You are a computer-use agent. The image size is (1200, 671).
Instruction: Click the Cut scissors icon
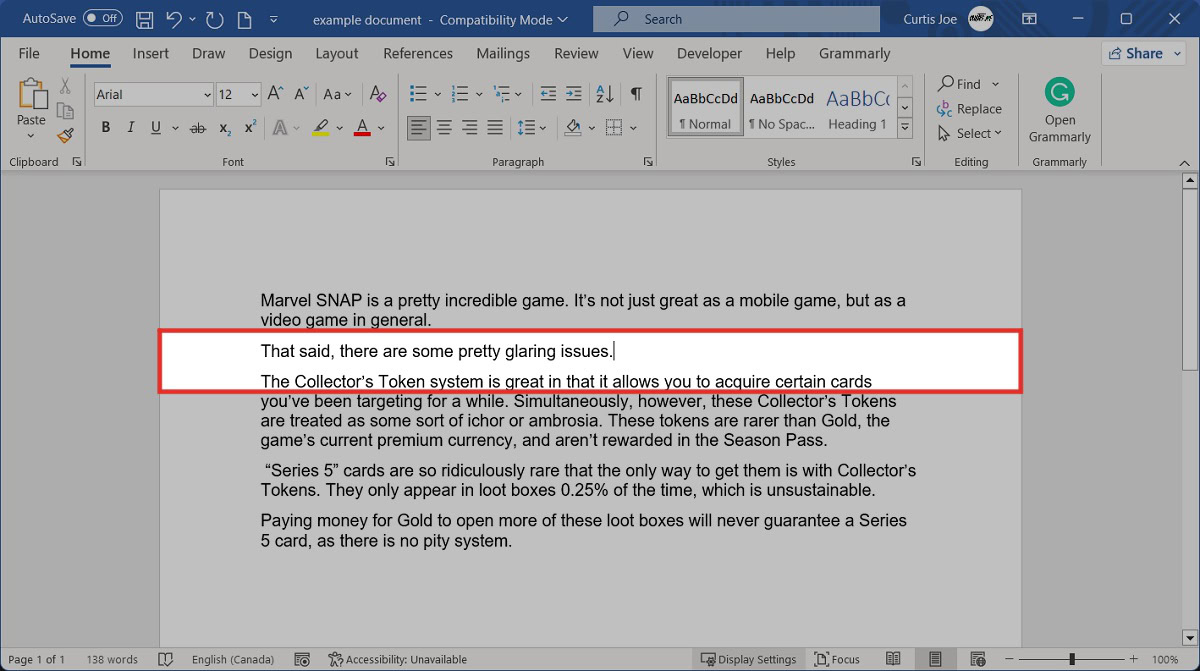[x=65, y=86]
